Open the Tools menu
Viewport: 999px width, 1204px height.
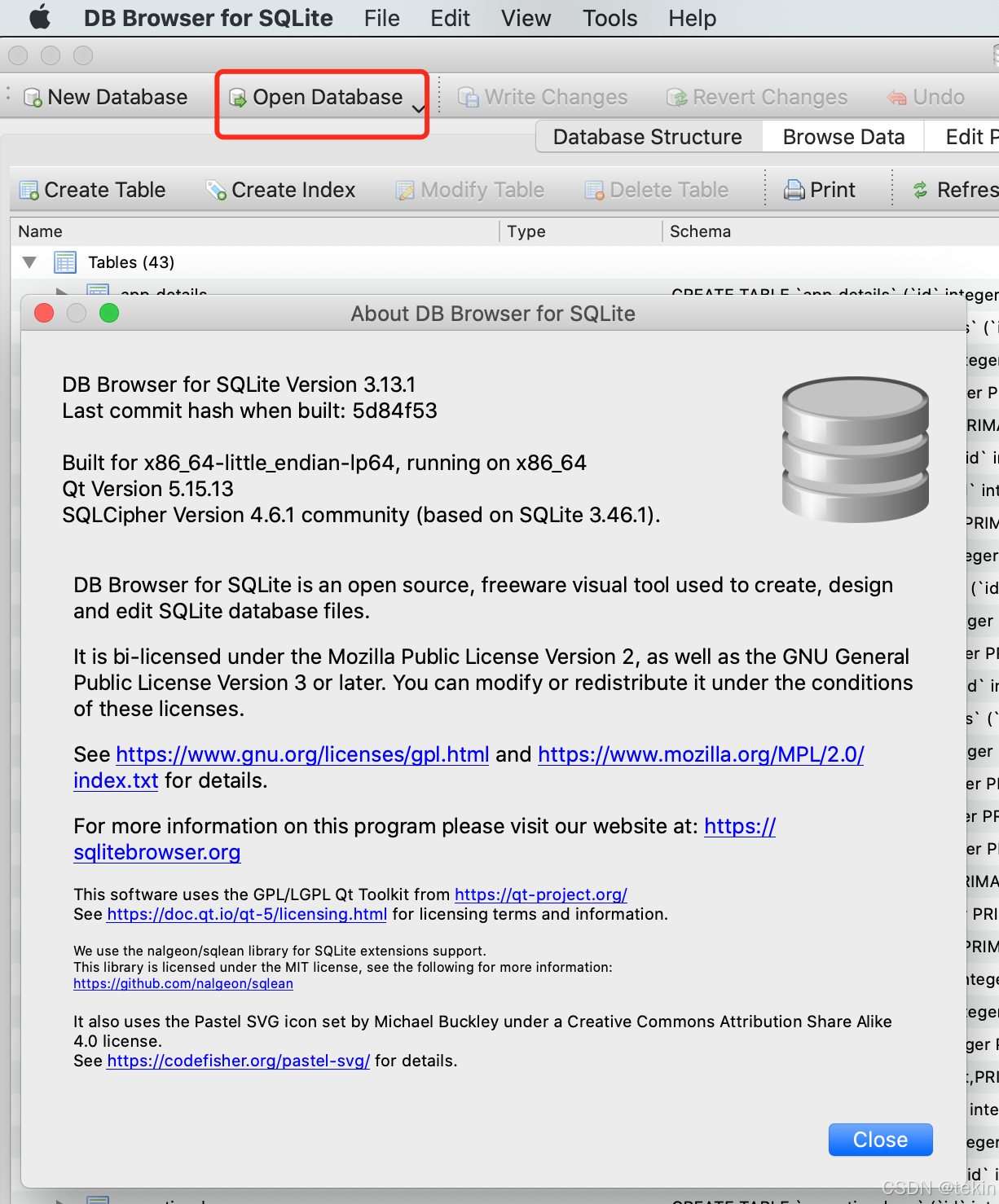pyautogui.click(x=610, y=18)
